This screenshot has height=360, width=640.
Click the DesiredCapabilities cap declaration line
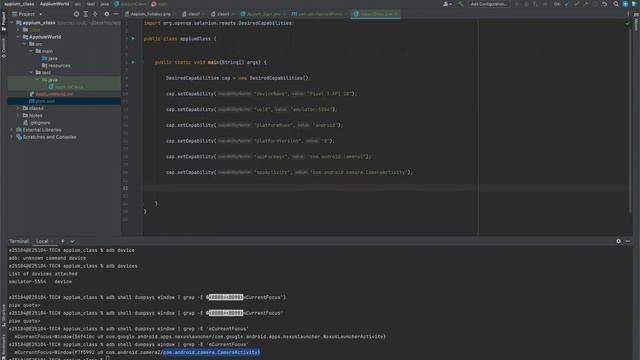point(238,78)
